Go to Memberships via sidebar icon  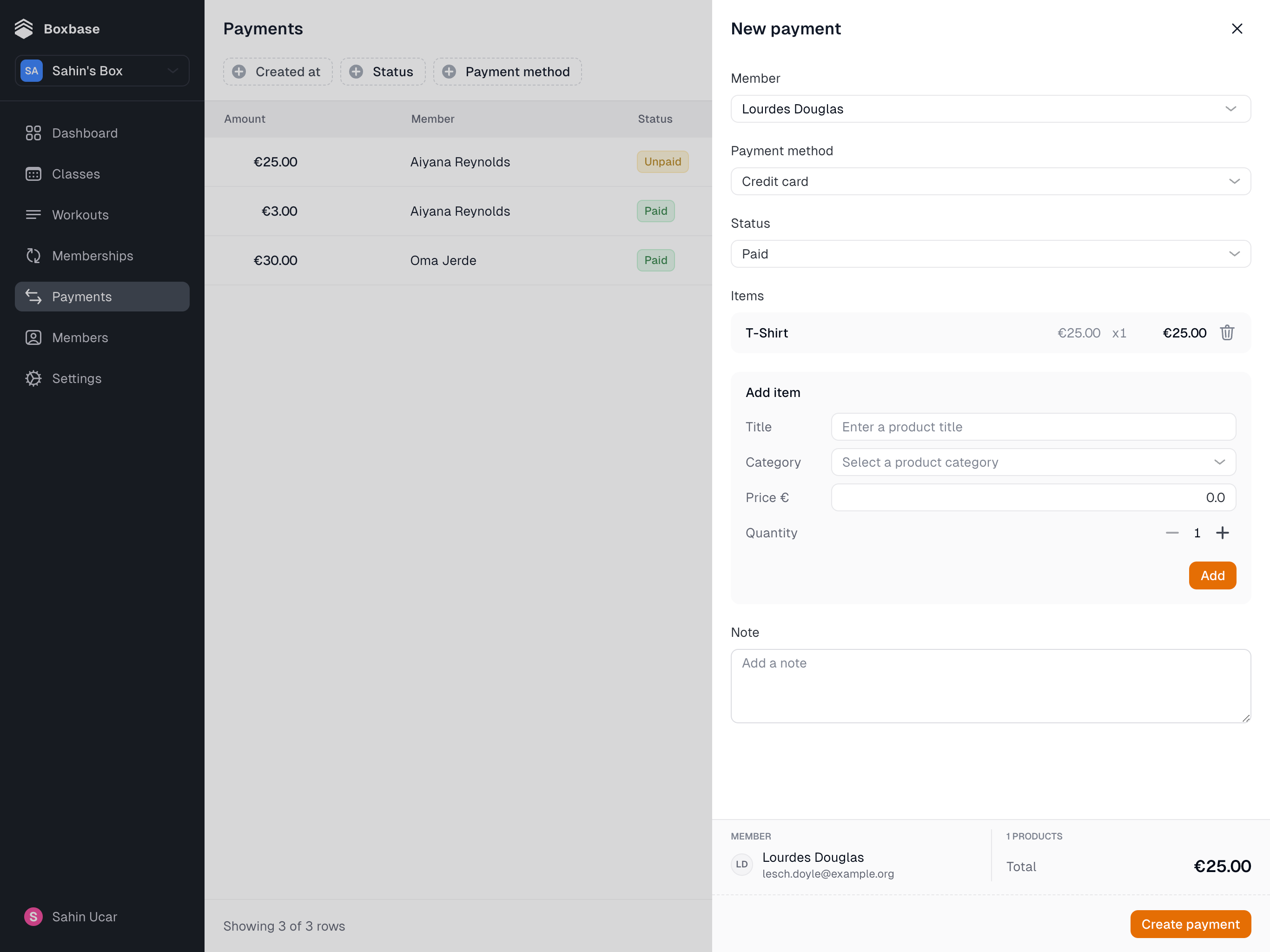[x=33, y=256]
